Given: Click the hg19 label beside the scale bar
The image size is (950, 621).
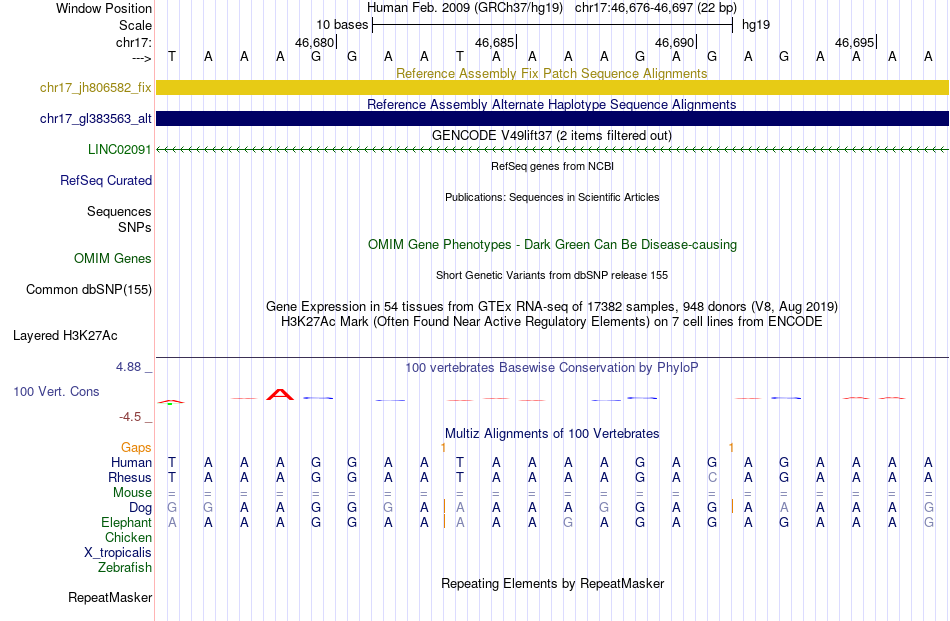Looking at the screenshot, I should (x=756, y=25).
